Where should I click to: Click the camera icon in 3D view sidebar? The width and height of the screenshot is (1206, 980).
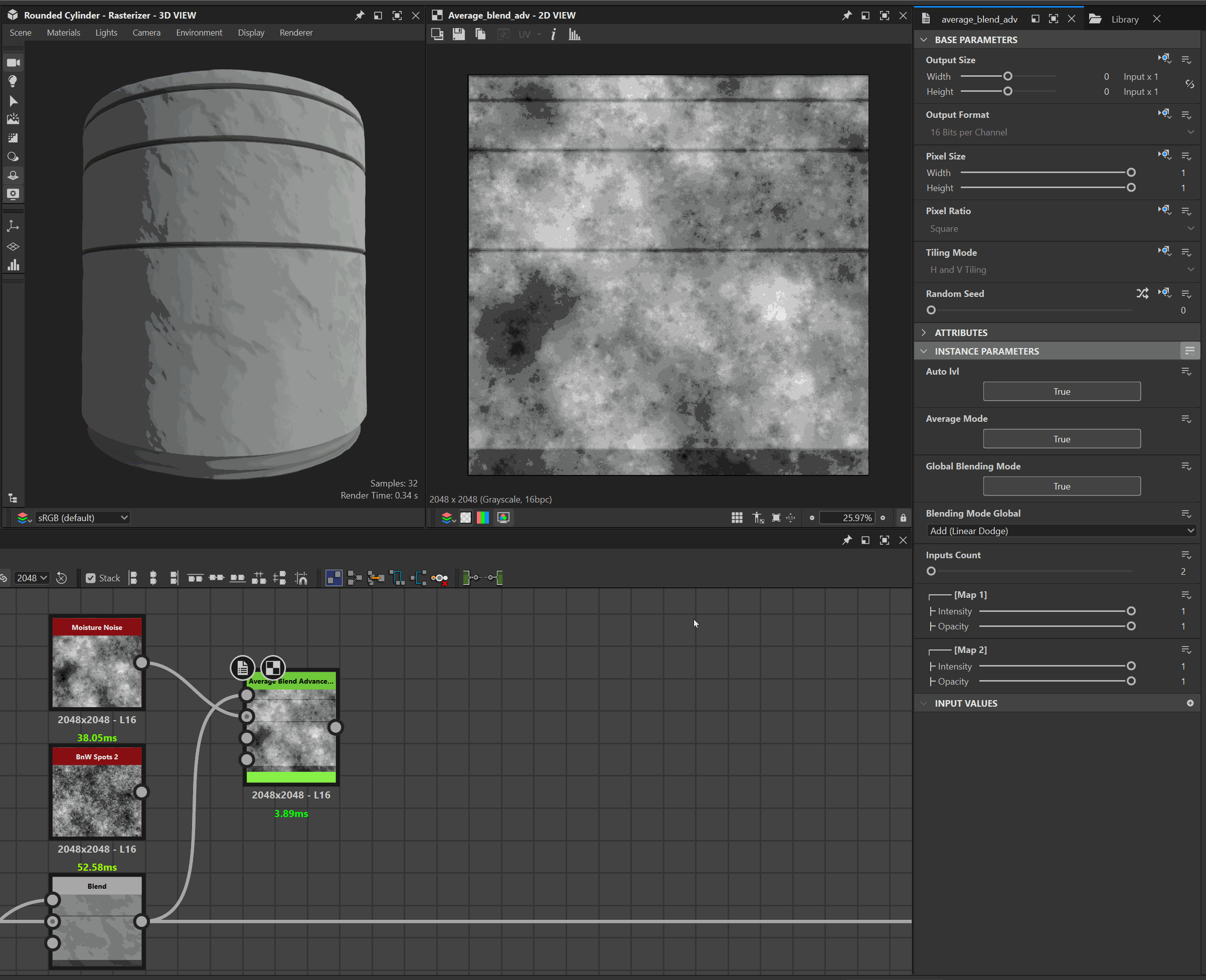(x=13, y=63)
